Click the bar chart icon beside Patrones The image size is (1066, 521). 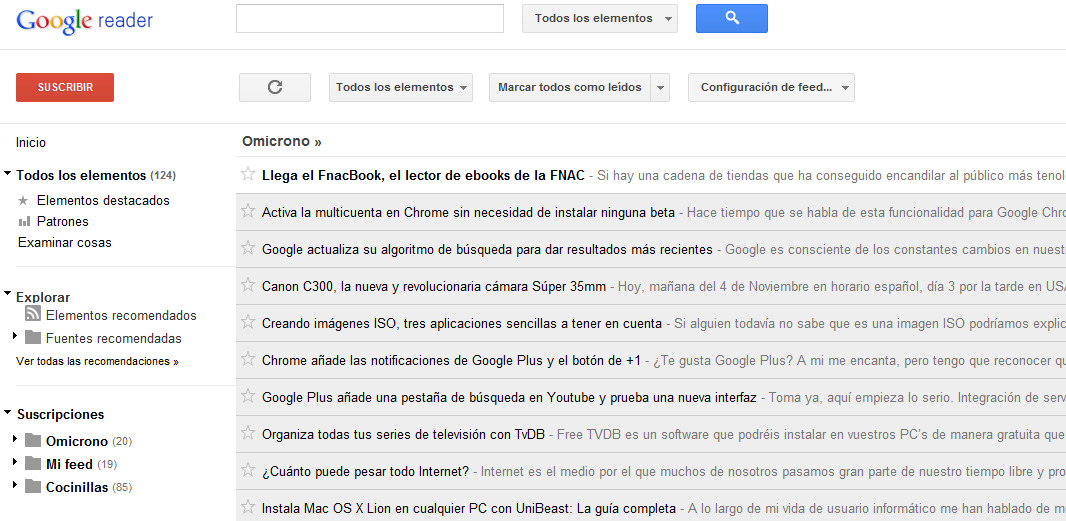24,221
